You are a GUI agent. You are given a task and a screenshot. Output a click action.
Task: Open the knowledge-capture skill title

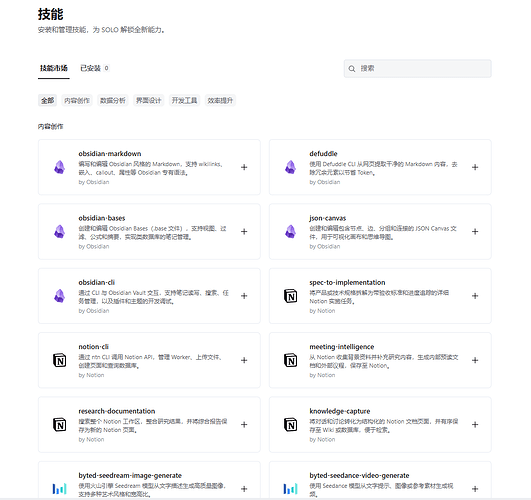[340, 411]
